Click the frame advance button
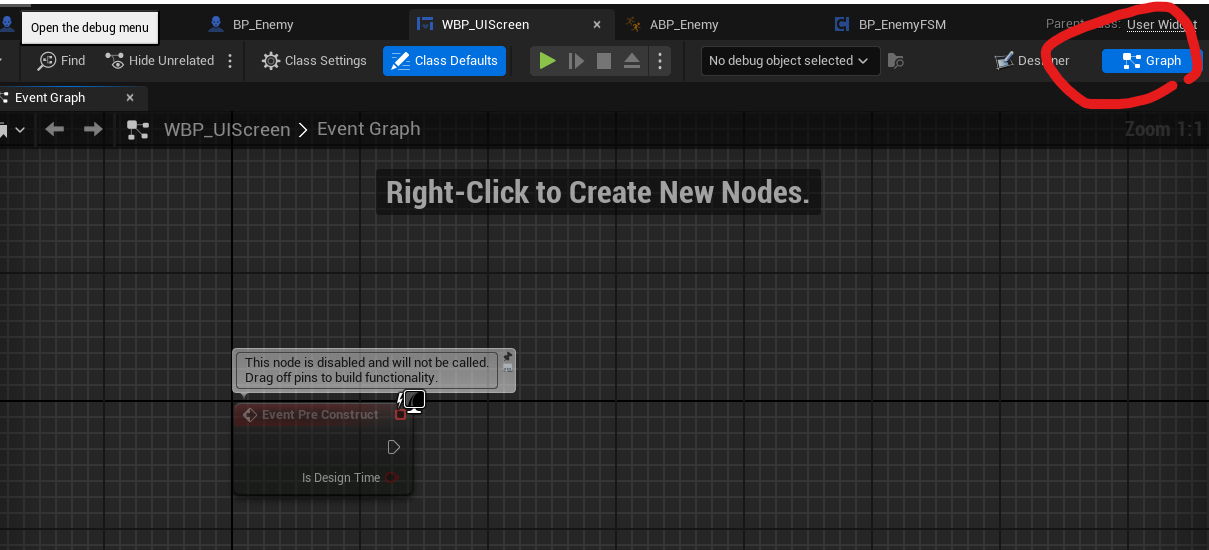This screenshot has width=1209, height=550. [x=576, y=61]
